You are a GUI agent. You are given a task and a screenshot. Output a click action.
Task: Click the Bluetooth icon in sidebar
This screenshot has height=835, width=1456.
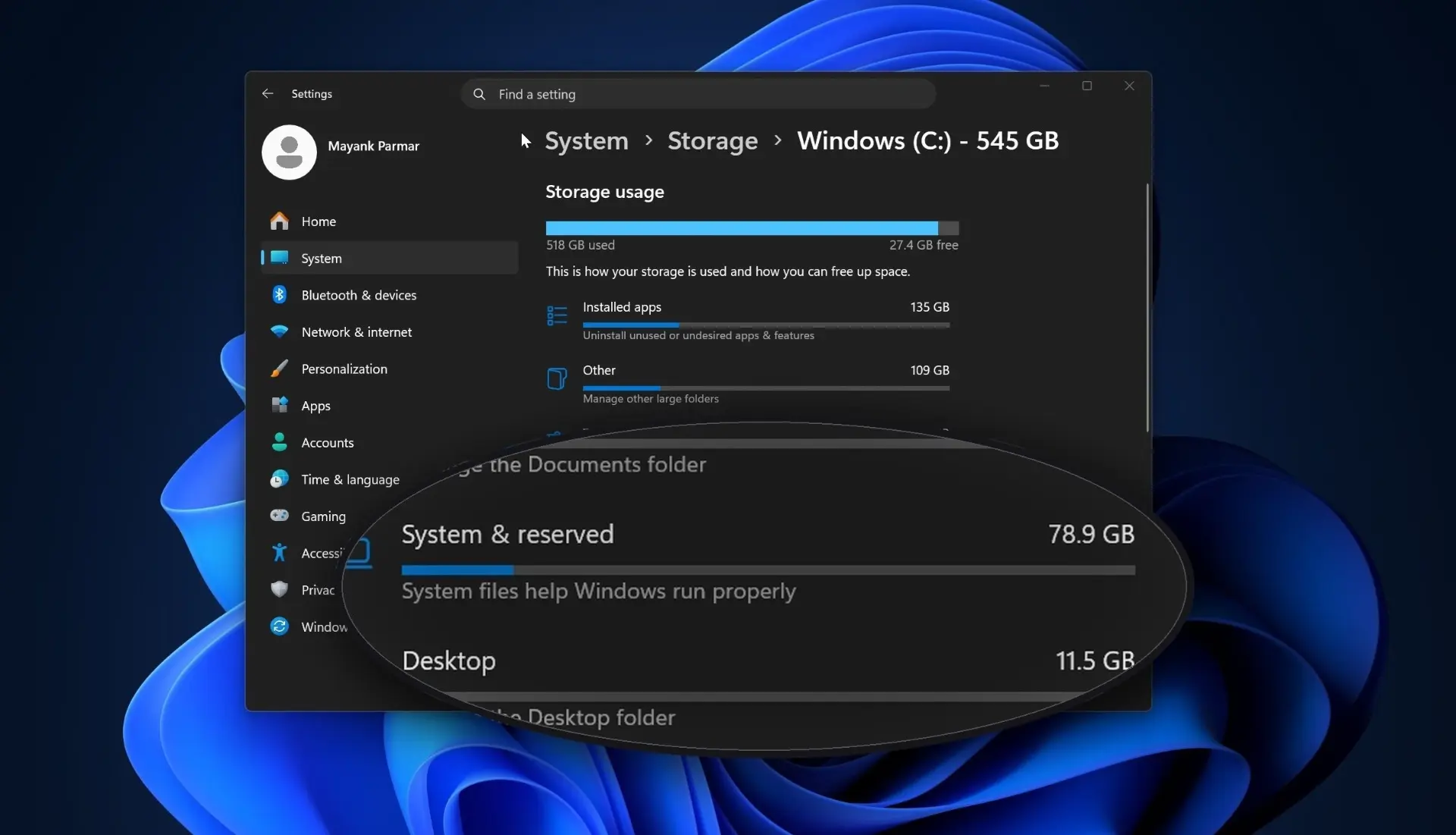tap(279, 295)
